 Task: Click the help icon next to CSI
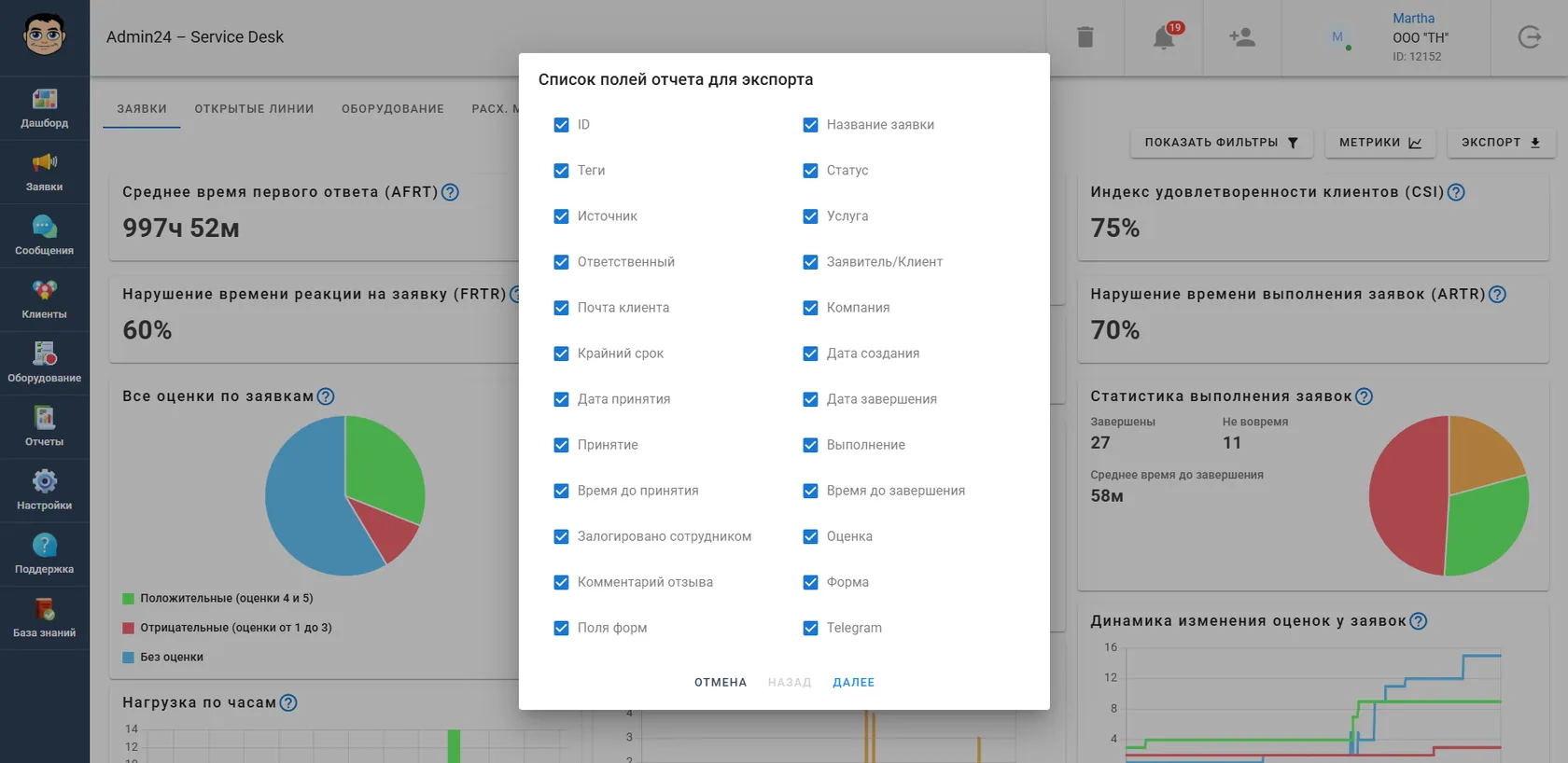click(1456, 192)
